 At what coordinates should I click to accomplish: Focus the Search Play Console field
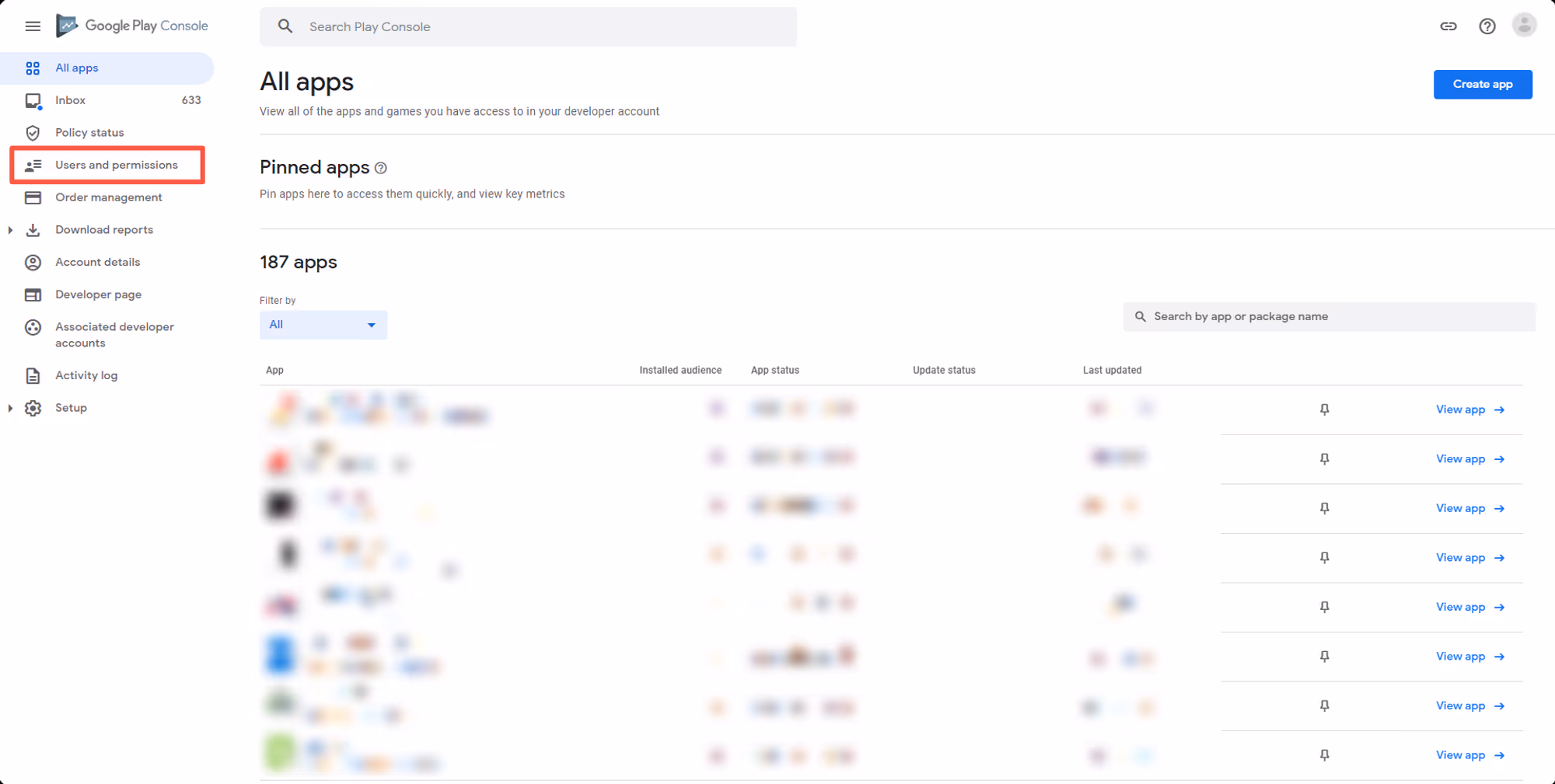[x=528, y=26]
